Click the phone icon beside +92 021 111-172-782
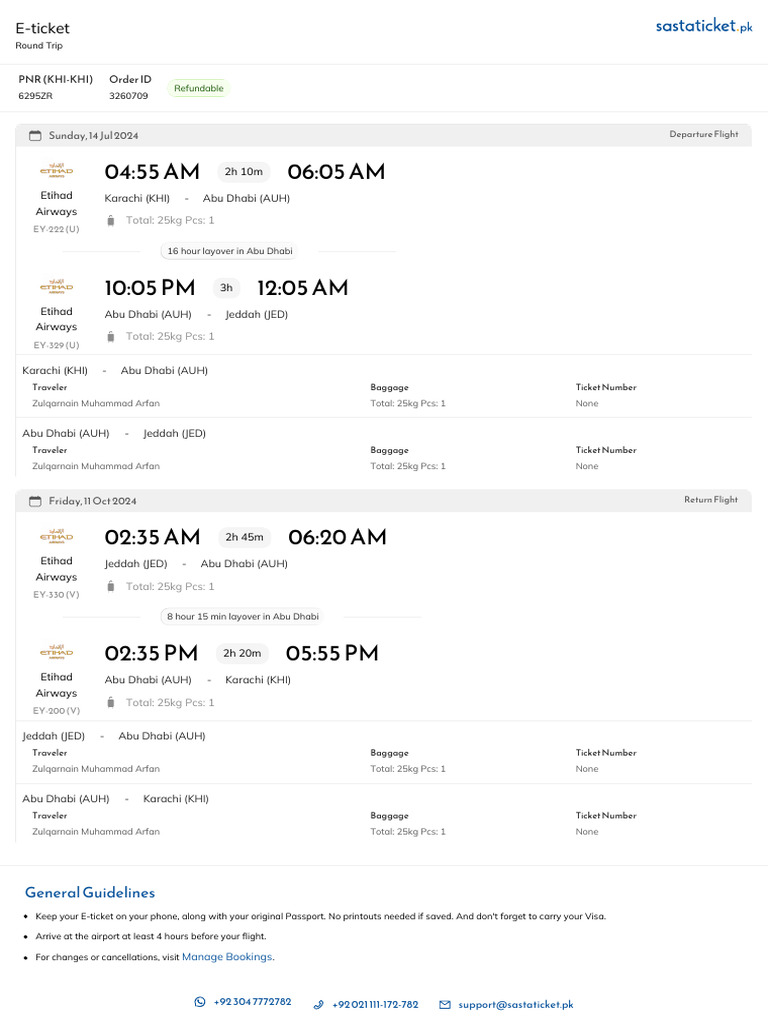This screenshot has height=1024, width=768. (318, 1004)
